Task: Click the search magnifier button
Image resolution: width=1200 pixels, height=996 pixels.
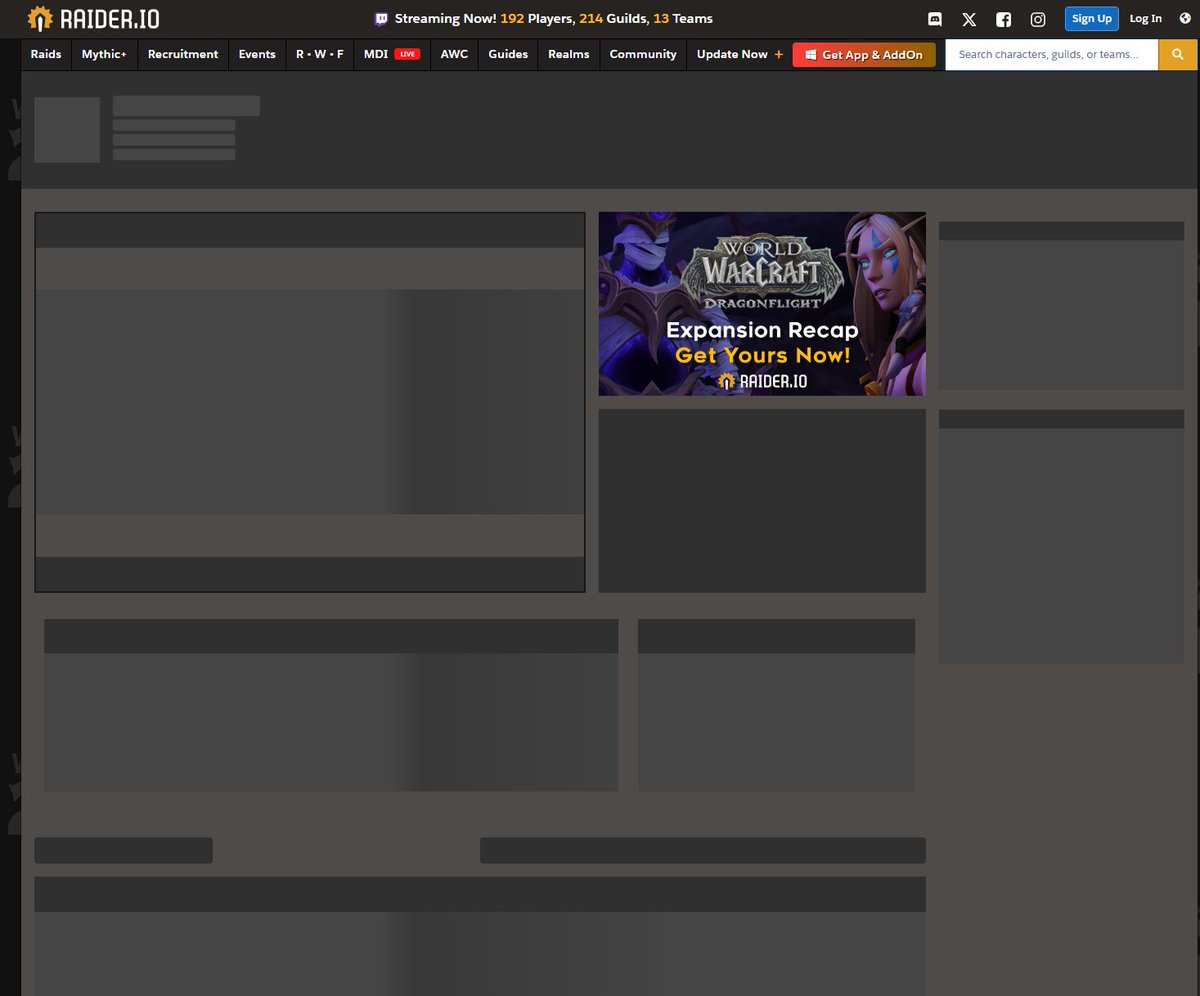Action: pos(1177,55)
